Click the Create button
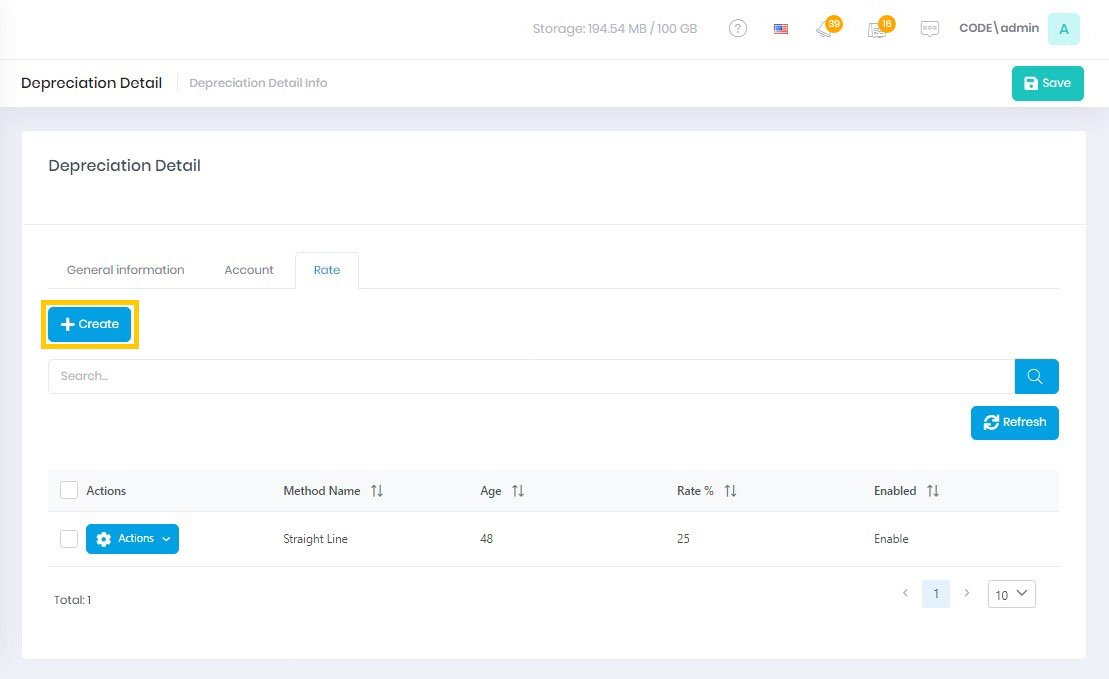 point(90,324)
